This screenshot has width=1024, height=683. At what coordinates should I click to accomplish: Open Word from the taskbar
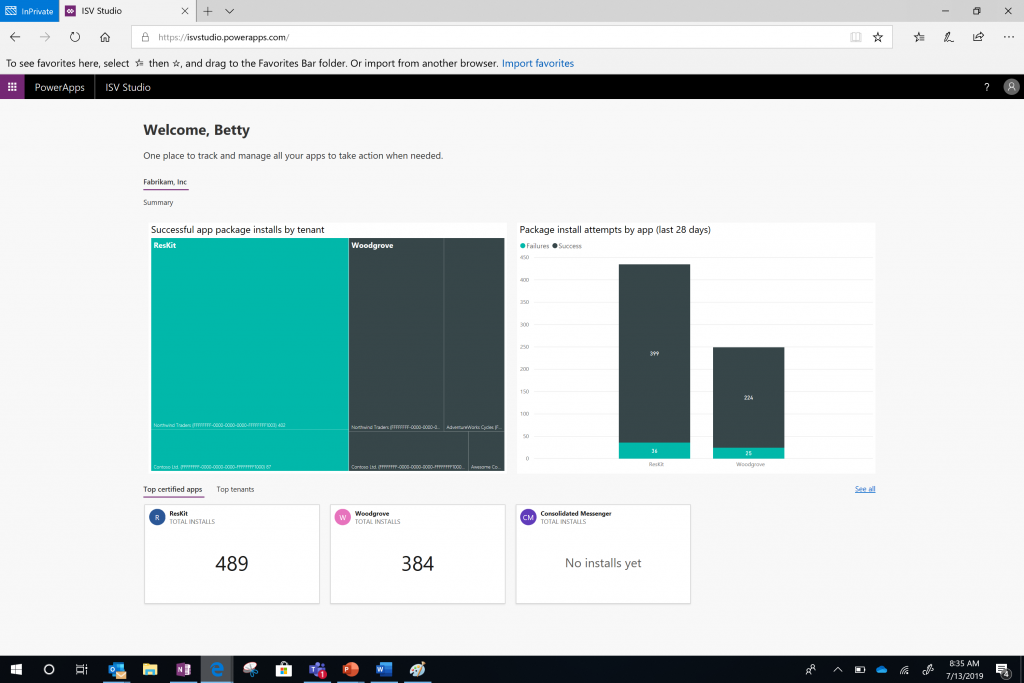tap(384, 669)
